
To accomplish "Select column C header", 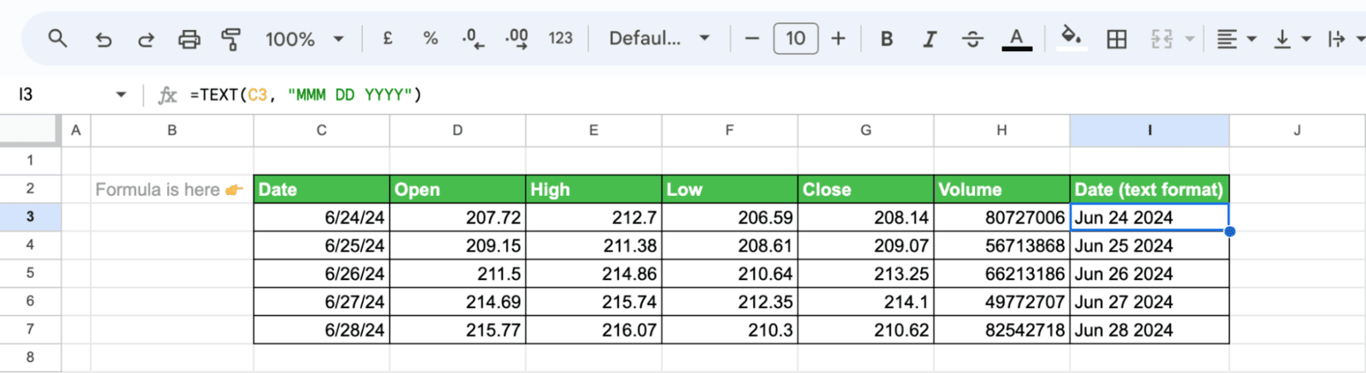I will (x=322, y=130).
